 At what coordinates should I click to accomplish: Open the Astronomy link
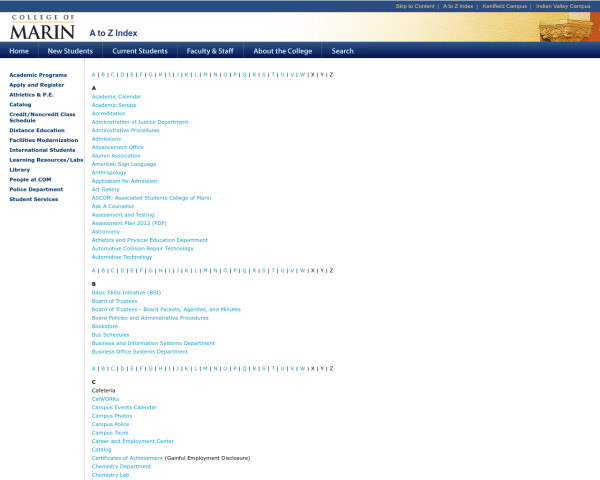coord(106,232)
